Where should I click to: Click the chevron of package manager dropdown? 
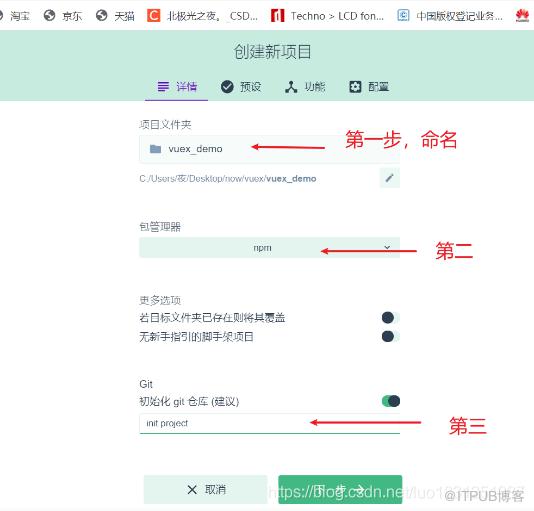[x=387, y=247]
